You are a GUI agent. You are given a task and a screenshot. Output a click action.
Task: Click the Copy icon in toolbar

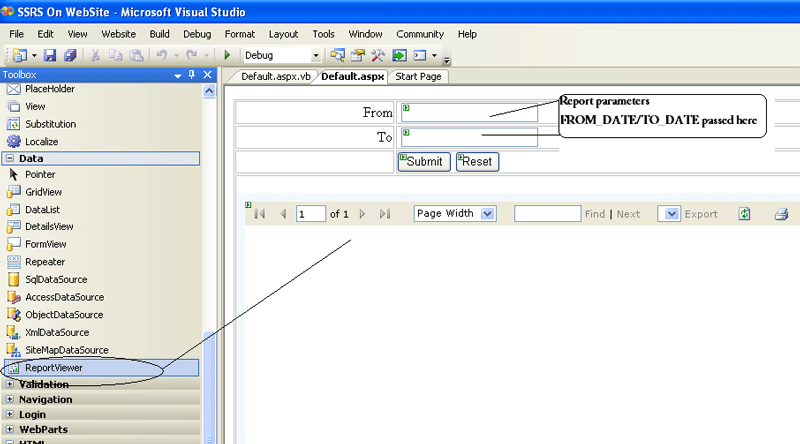116,55
